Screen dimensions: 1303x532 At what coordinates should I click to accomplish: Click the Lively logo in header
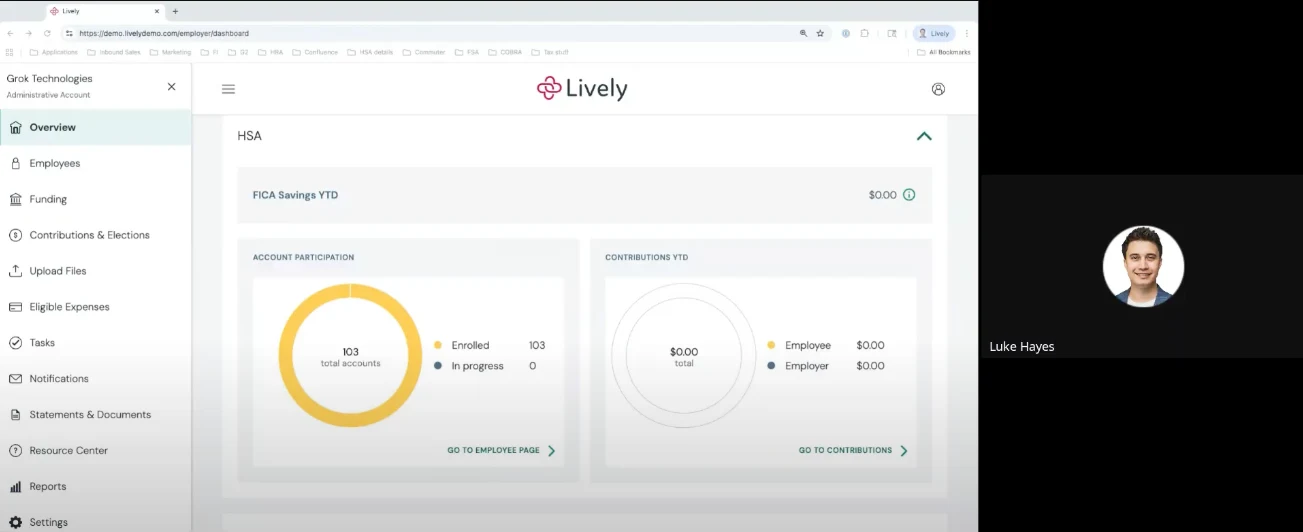tap(582, 88)
